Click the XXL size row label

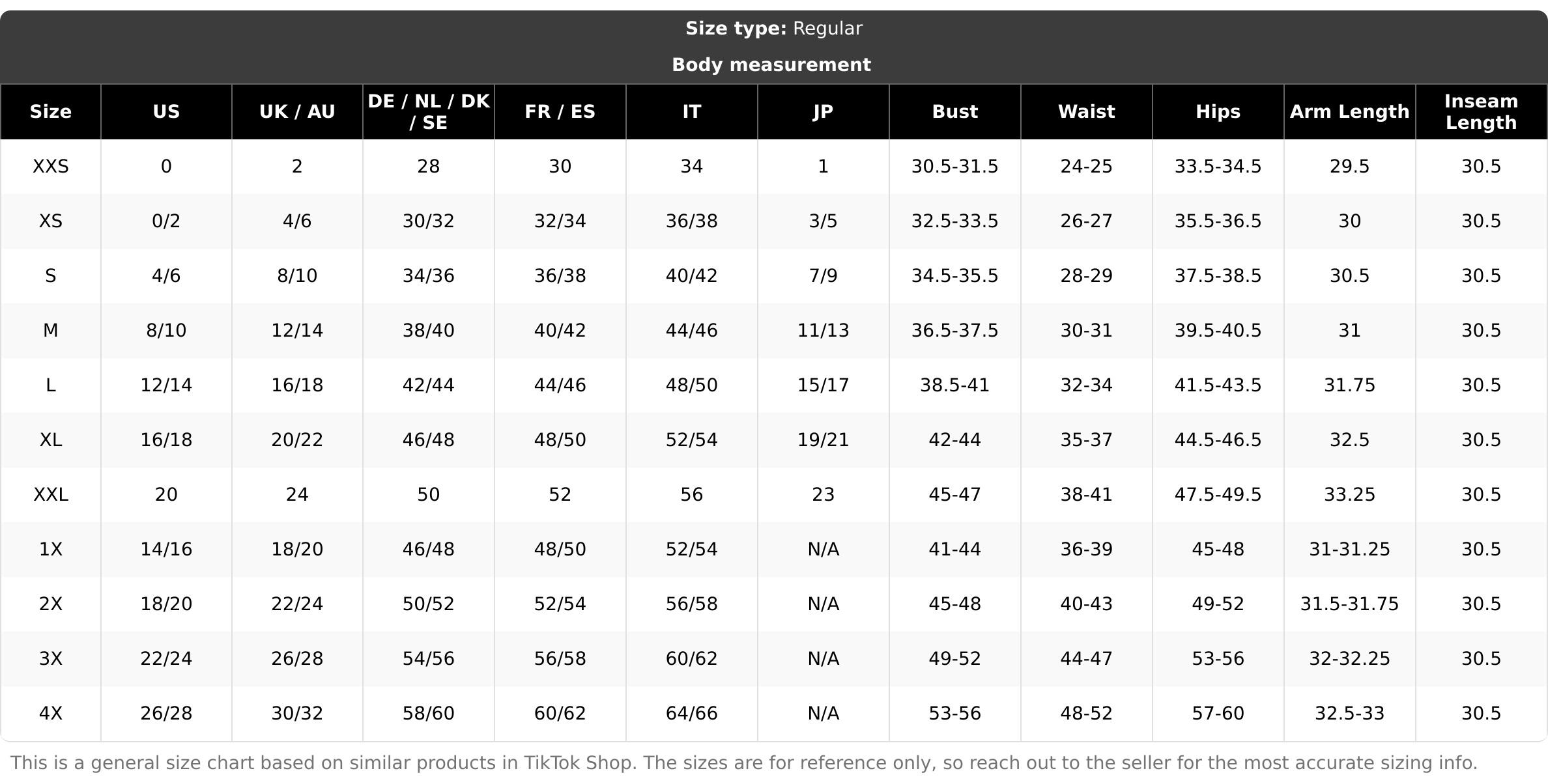(51, 494)
